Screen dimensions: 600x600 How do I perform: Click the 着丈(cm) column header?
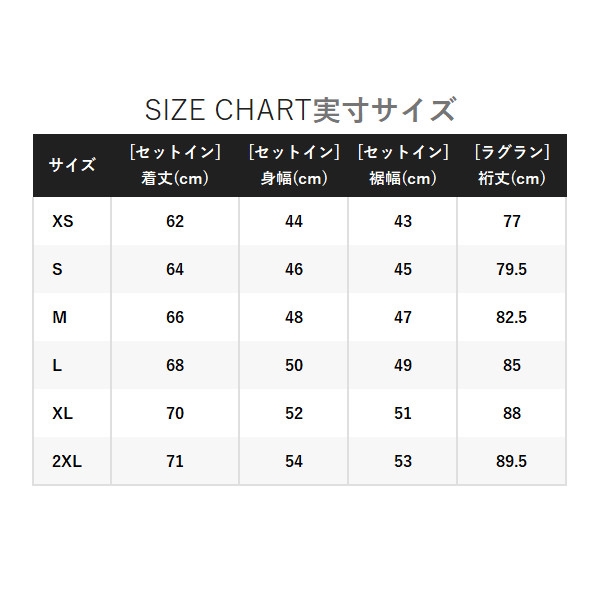point(175,165)
